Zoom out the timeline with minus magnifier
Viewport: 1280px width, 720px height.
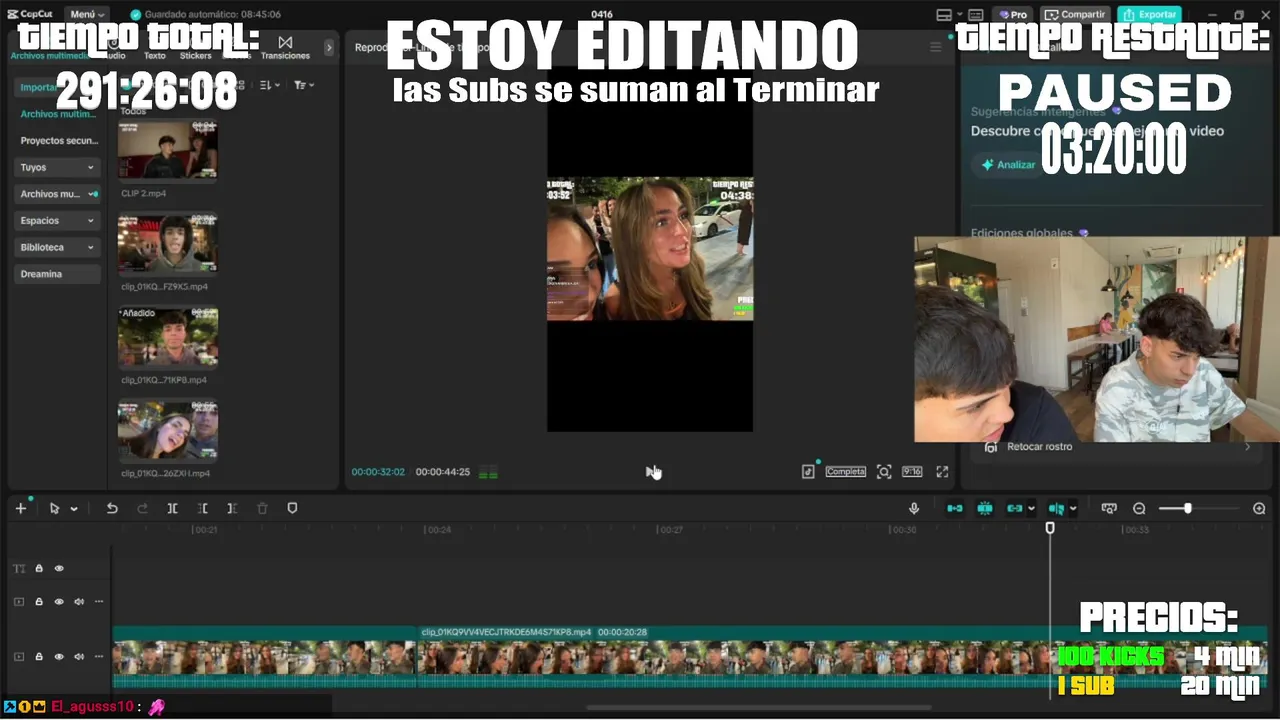tap(1139, 508)
